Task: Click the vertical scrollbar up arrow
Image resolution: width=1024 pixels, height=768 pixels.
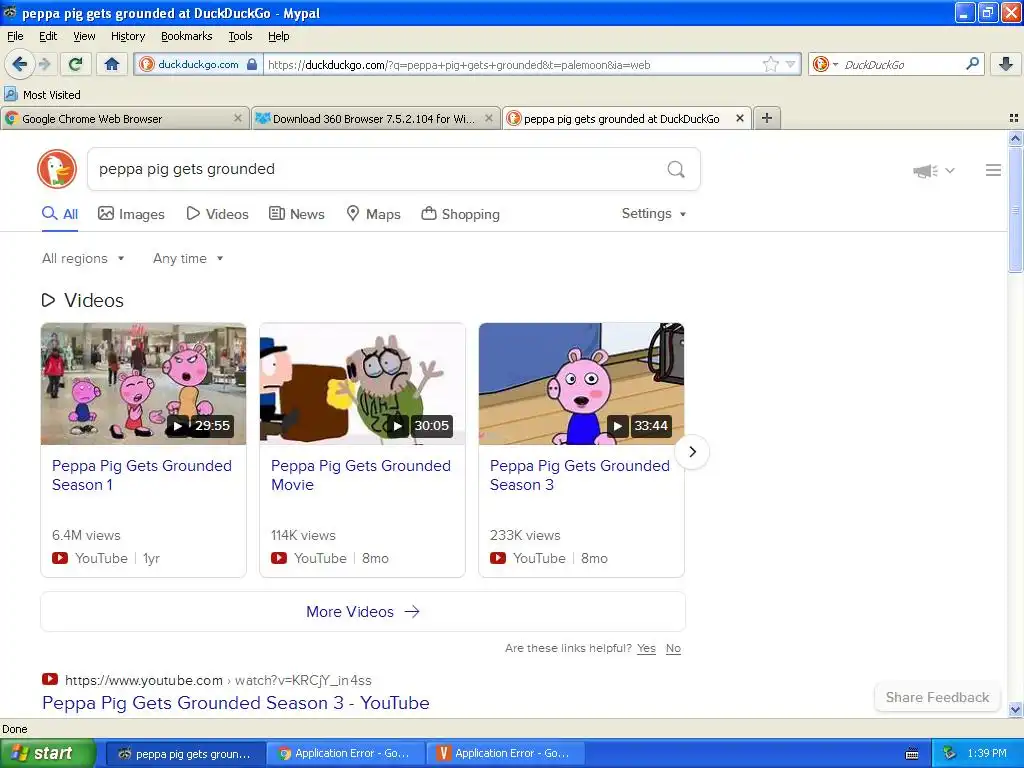Action: tap(1015, 138)
